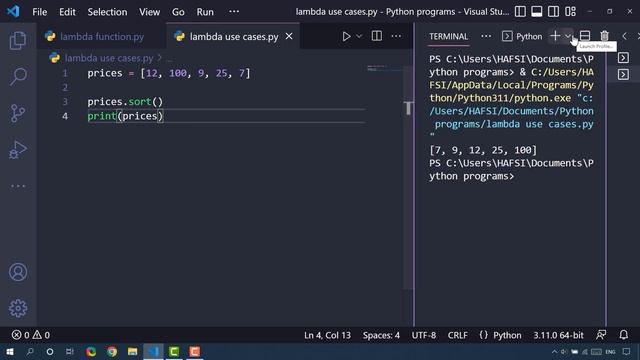
Task: Click line number 2 in gutter
Action: 65,87
